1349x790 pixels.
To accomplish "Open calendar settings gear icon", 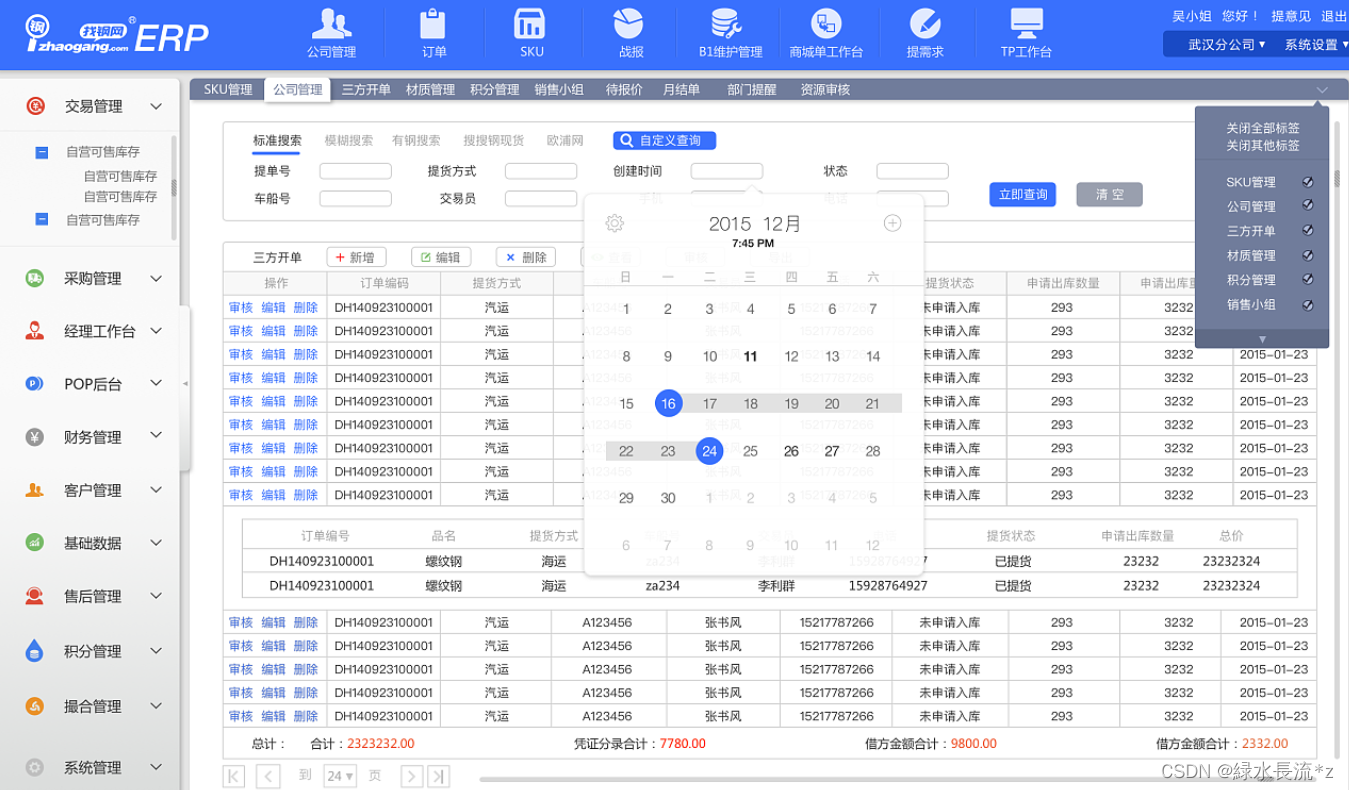I will tap(615, 223).
